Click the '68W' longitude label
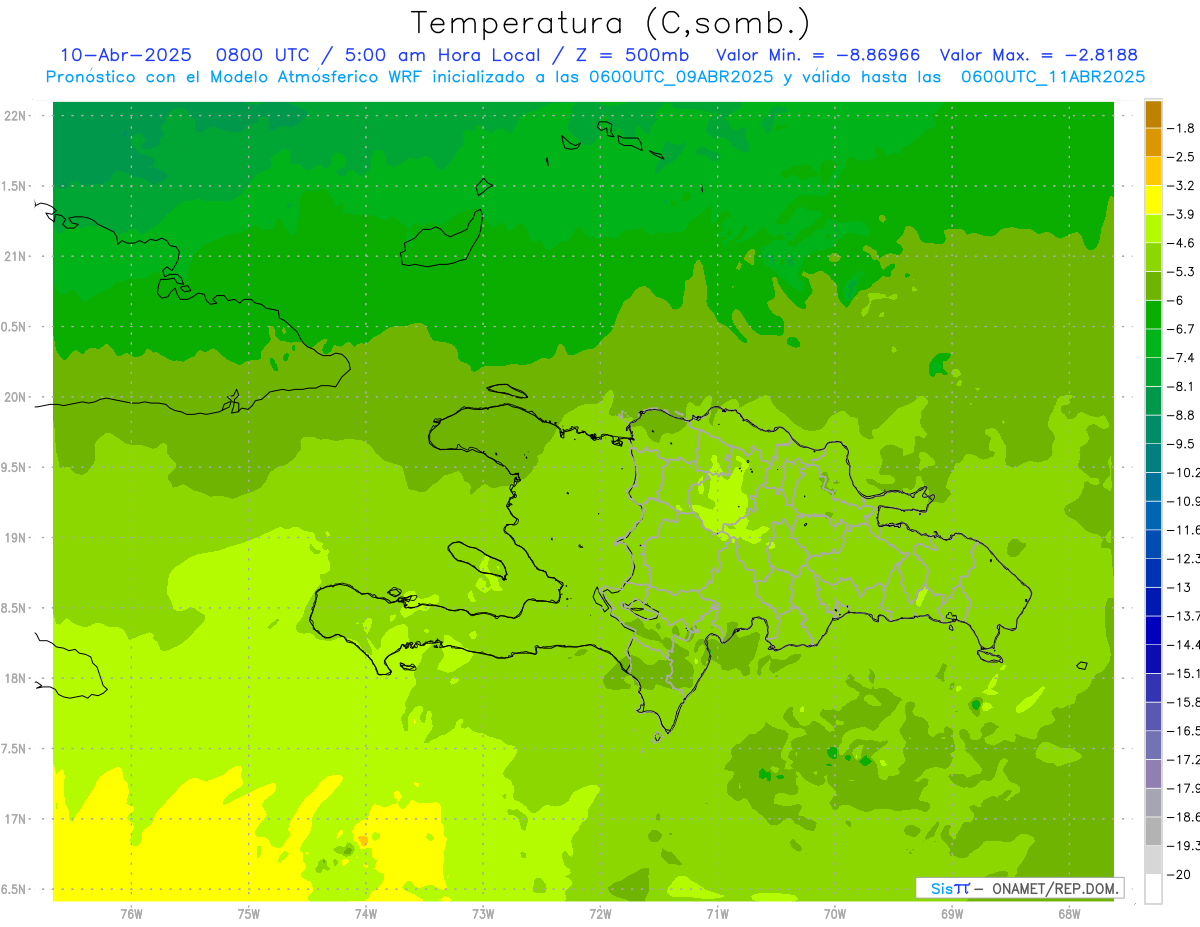The image size is (1200, 927). pos(1069,914)
